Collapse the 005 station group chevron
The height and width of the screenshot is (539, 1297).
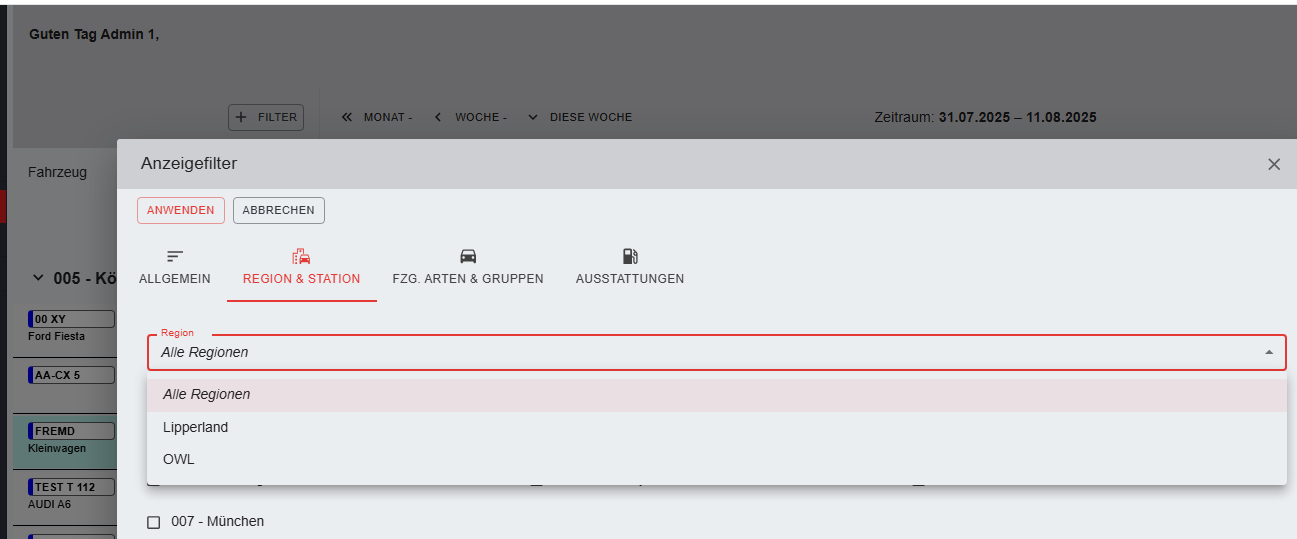point(39,278)
